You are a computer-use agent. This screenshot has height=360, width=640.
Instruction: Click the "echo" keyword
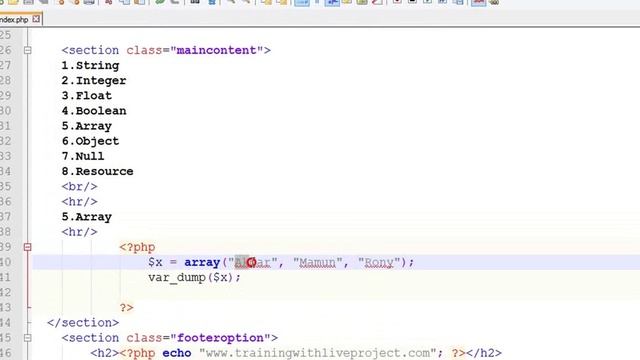coord(177,353)
